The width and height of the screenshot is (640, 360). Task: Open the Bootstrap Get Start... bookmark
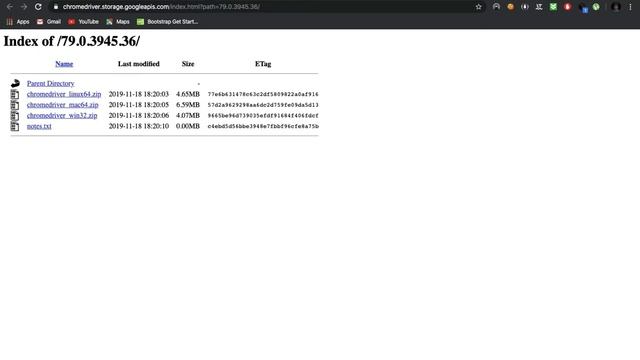click(x=167, y=22)
